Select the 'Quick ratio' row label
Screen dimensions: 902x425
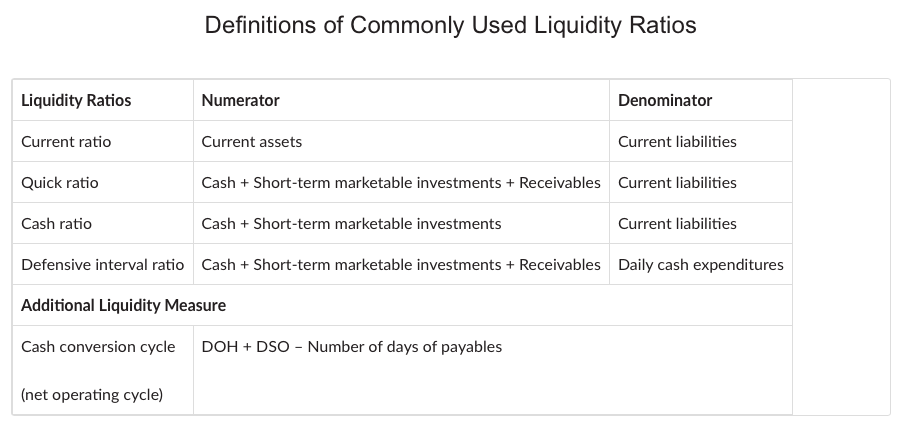pos(60,183)
